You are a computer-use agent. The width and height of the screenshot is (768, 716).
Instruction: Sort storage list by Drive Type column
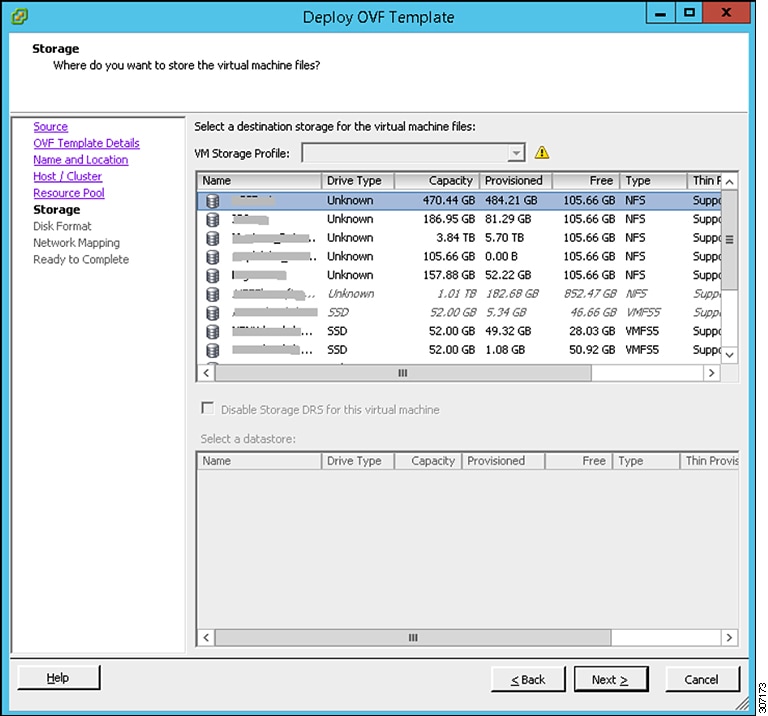(358, 181)
